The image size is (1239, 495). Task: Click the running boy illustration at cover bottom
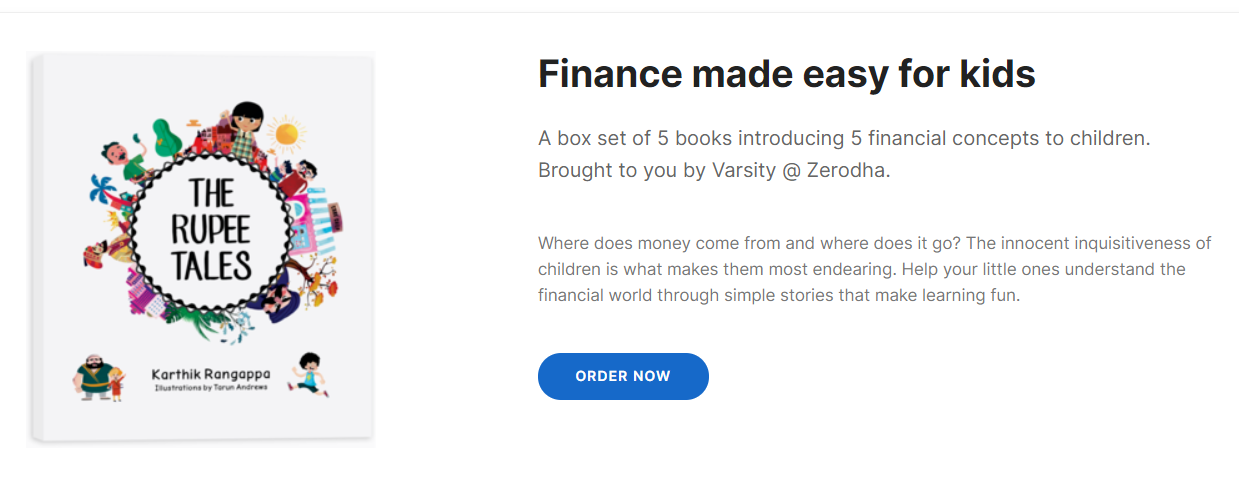coord(306,374)
